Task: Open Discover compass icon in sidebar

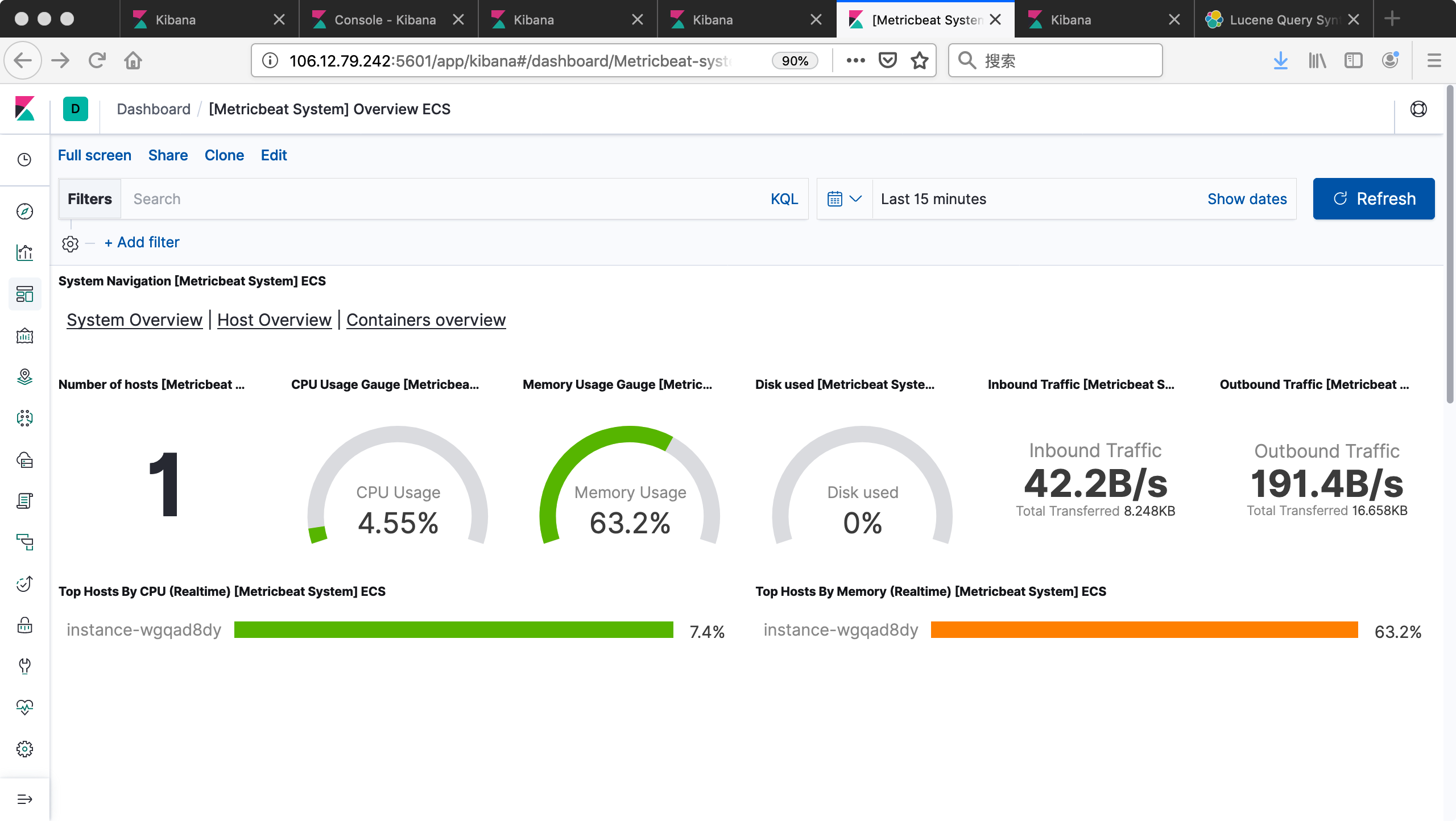Action: pyautogui.click(x=24, y=212)
